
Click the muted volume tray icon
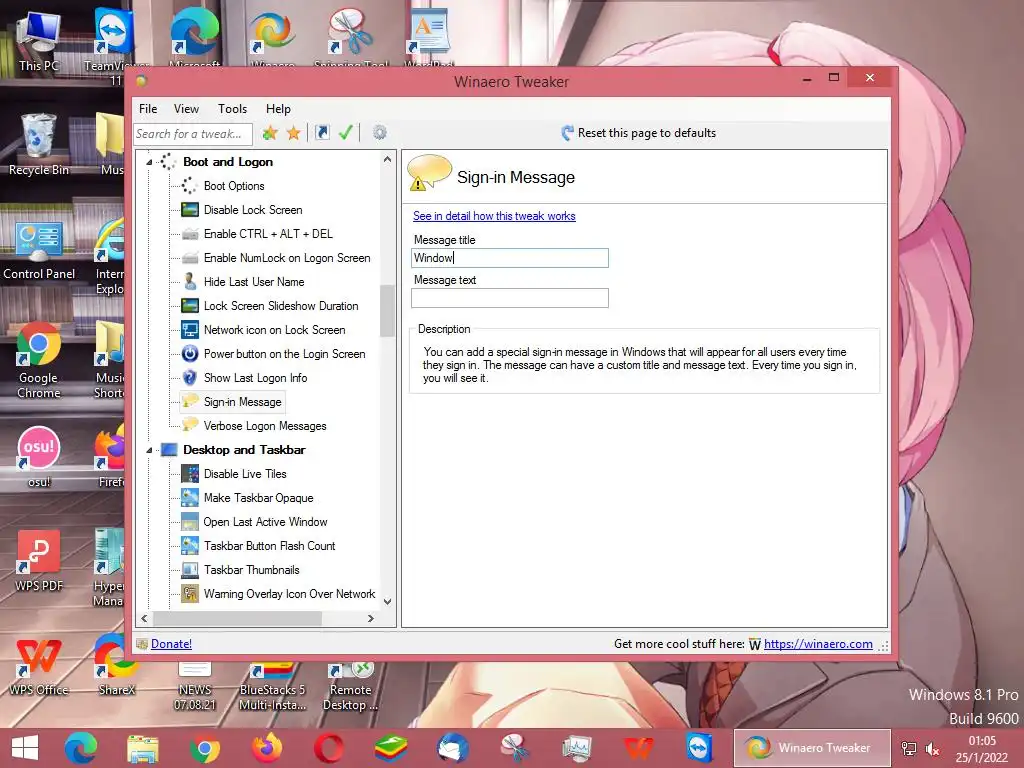coord(933,749)
